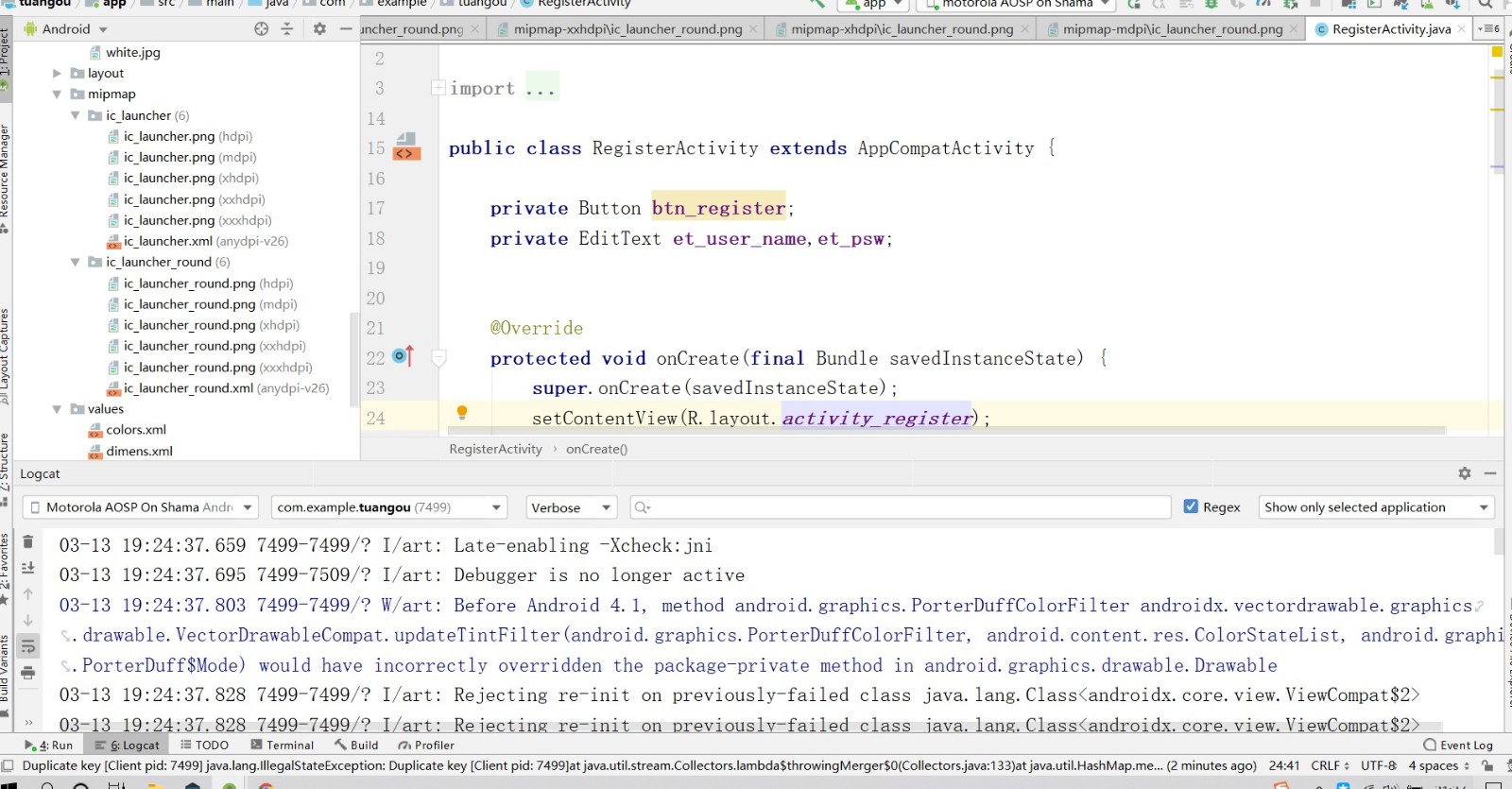Collapse the ic_launcher (6) group
This screenshot has height=789, width=1512.
point(75,115)
